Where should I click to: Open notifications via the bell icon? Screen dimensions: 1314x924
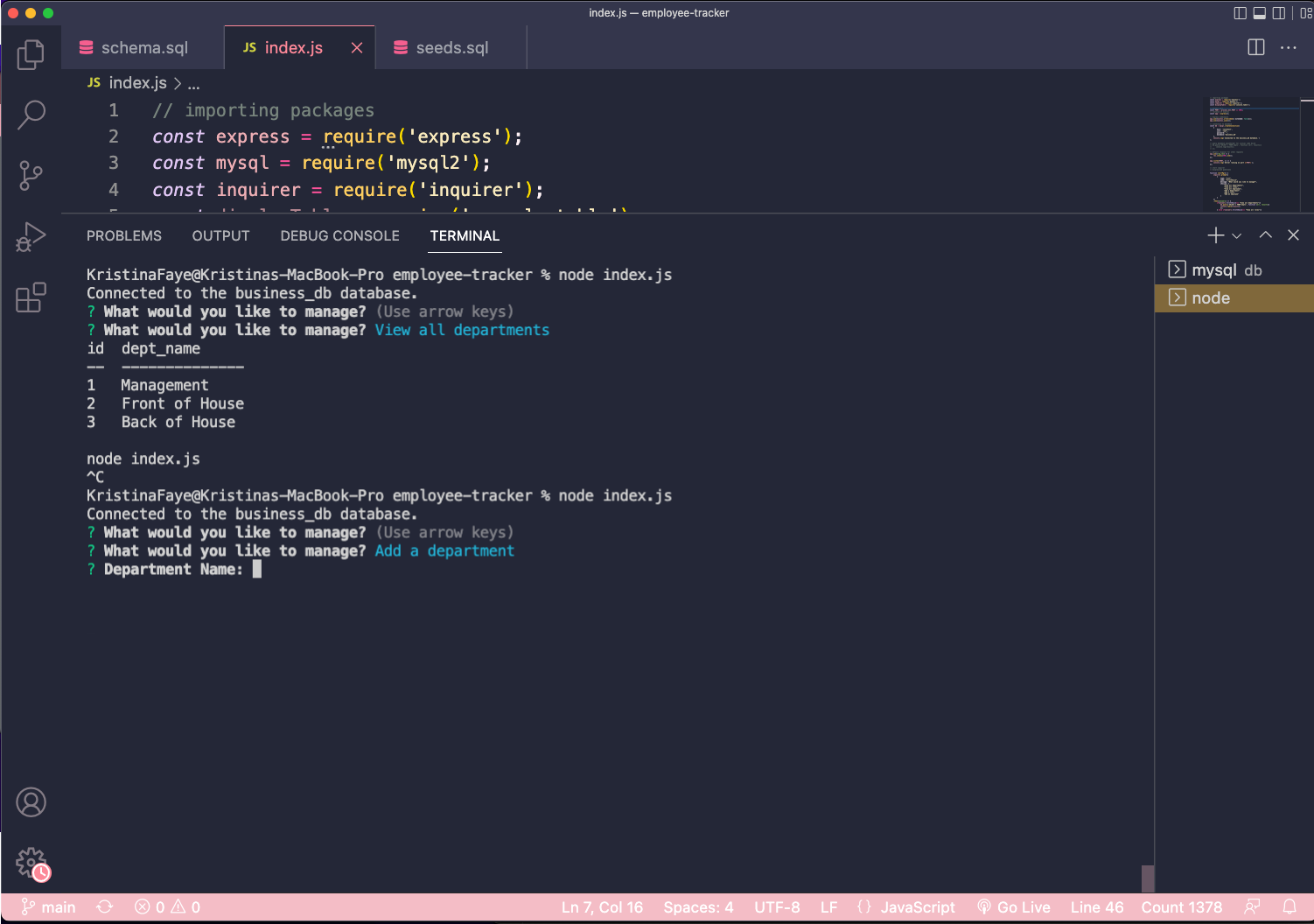pyautogui.click(x=1290, y=907)
